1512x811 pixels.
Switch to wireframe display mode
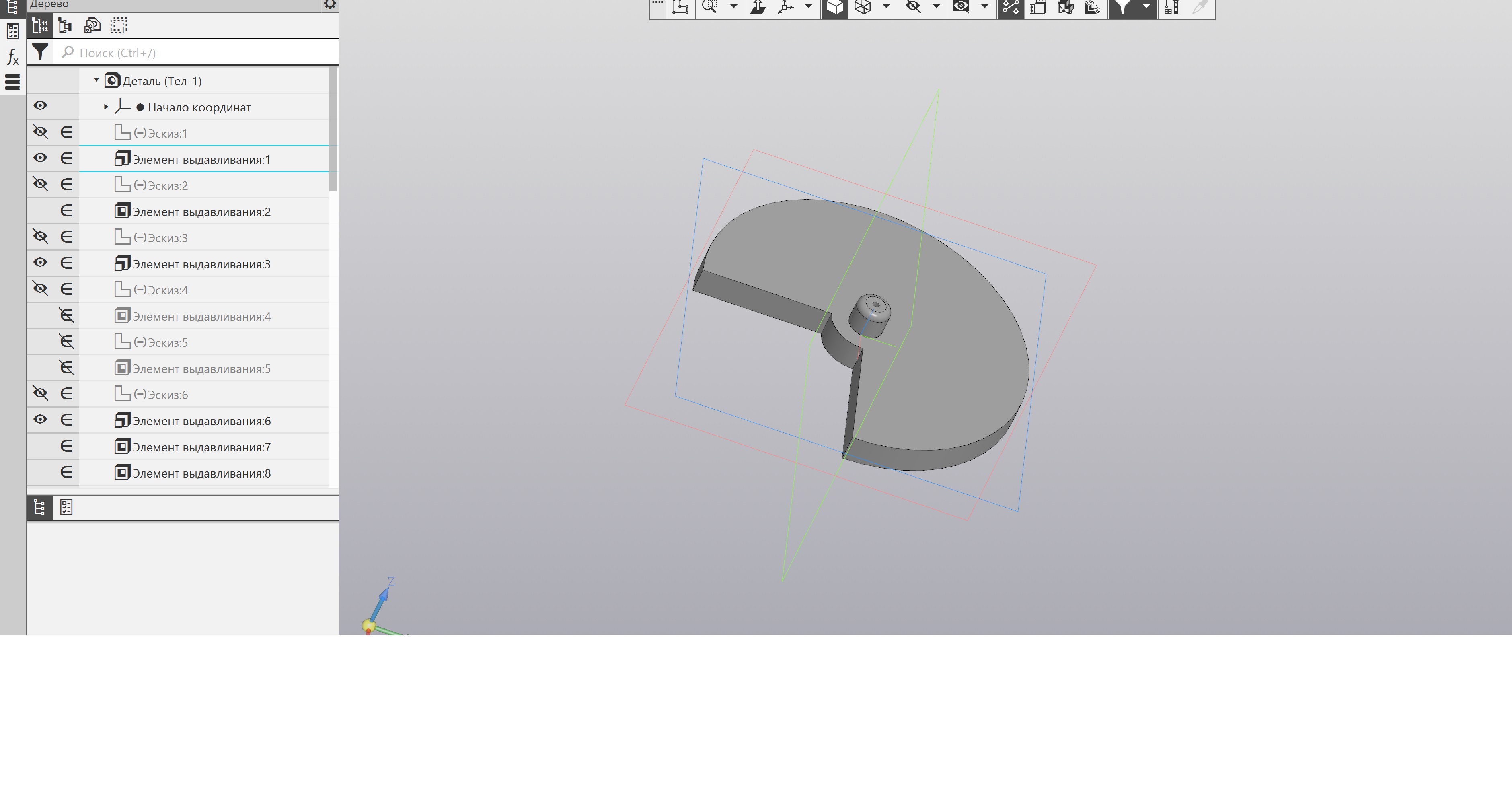[862, 8]
